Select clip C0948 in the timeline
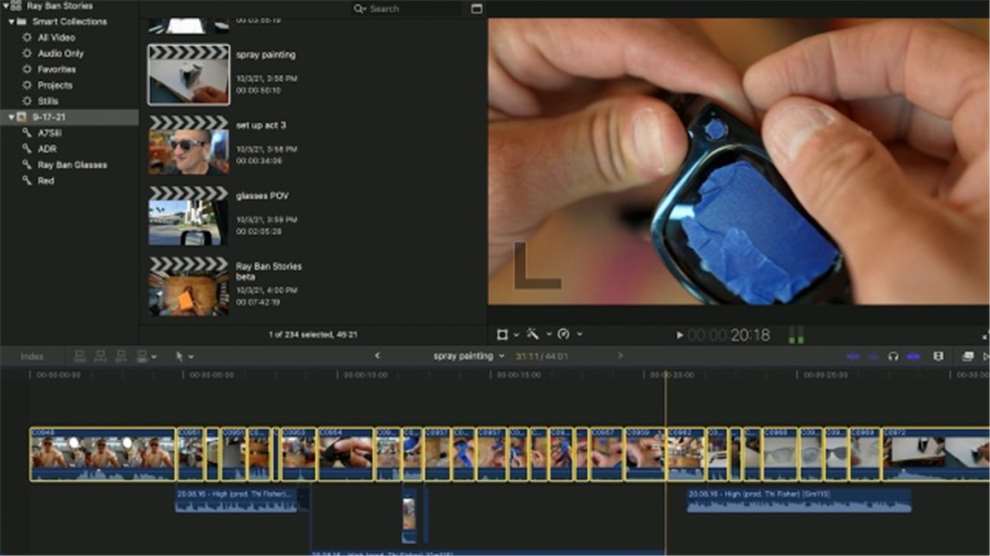This screenshot has height=556, width=990. point(102,454)
